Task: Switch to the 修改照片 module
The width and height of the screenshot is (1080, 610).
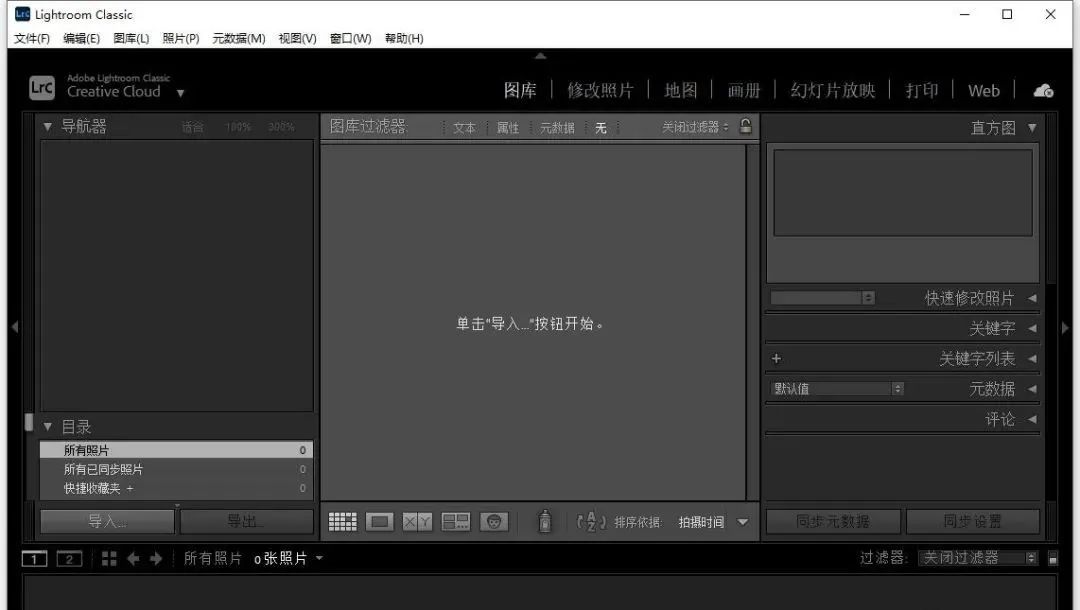Action: pos(600,89)
